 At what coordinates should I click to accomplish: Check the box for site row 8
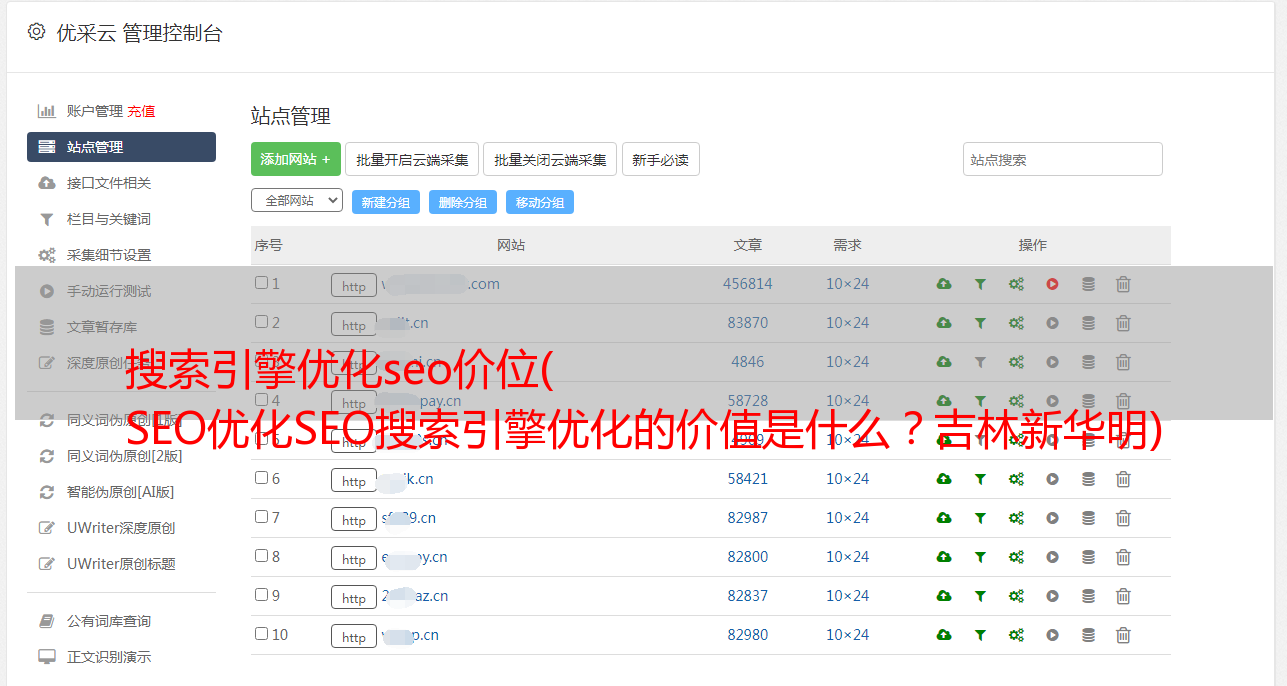[x=261, y=556]
